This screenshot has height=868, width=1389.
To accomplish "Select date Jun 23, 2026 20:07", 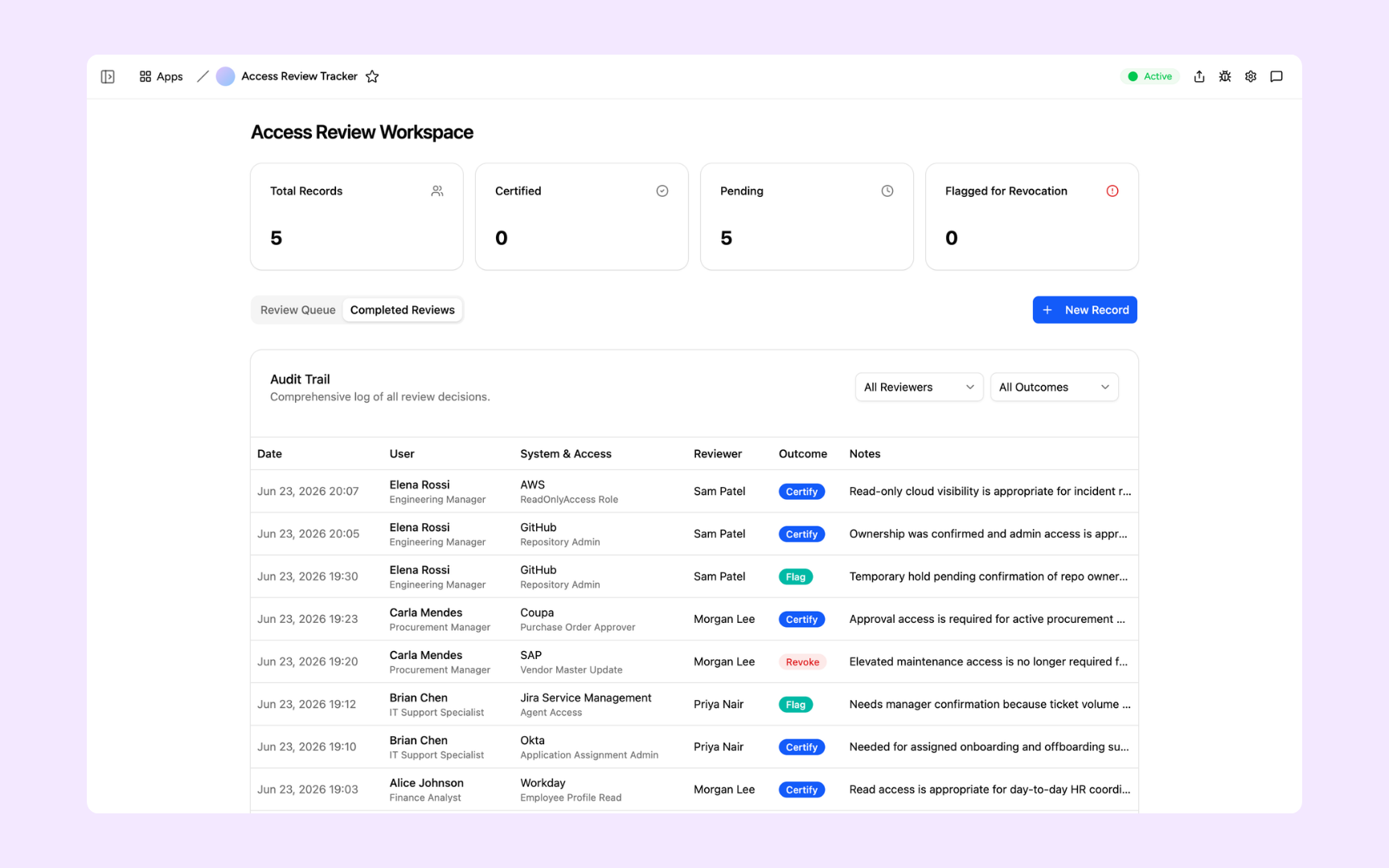I will click(308, 492).
